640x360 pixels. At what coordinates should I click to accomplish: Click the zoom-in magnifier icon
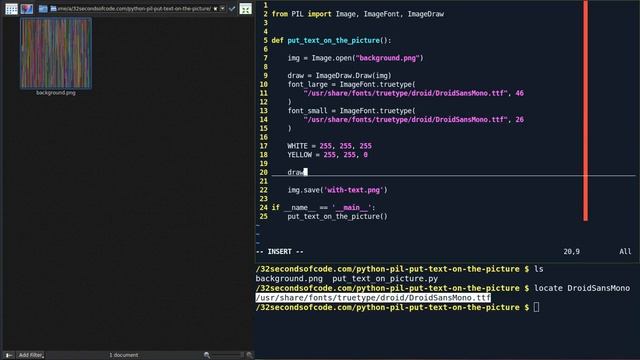249,355
